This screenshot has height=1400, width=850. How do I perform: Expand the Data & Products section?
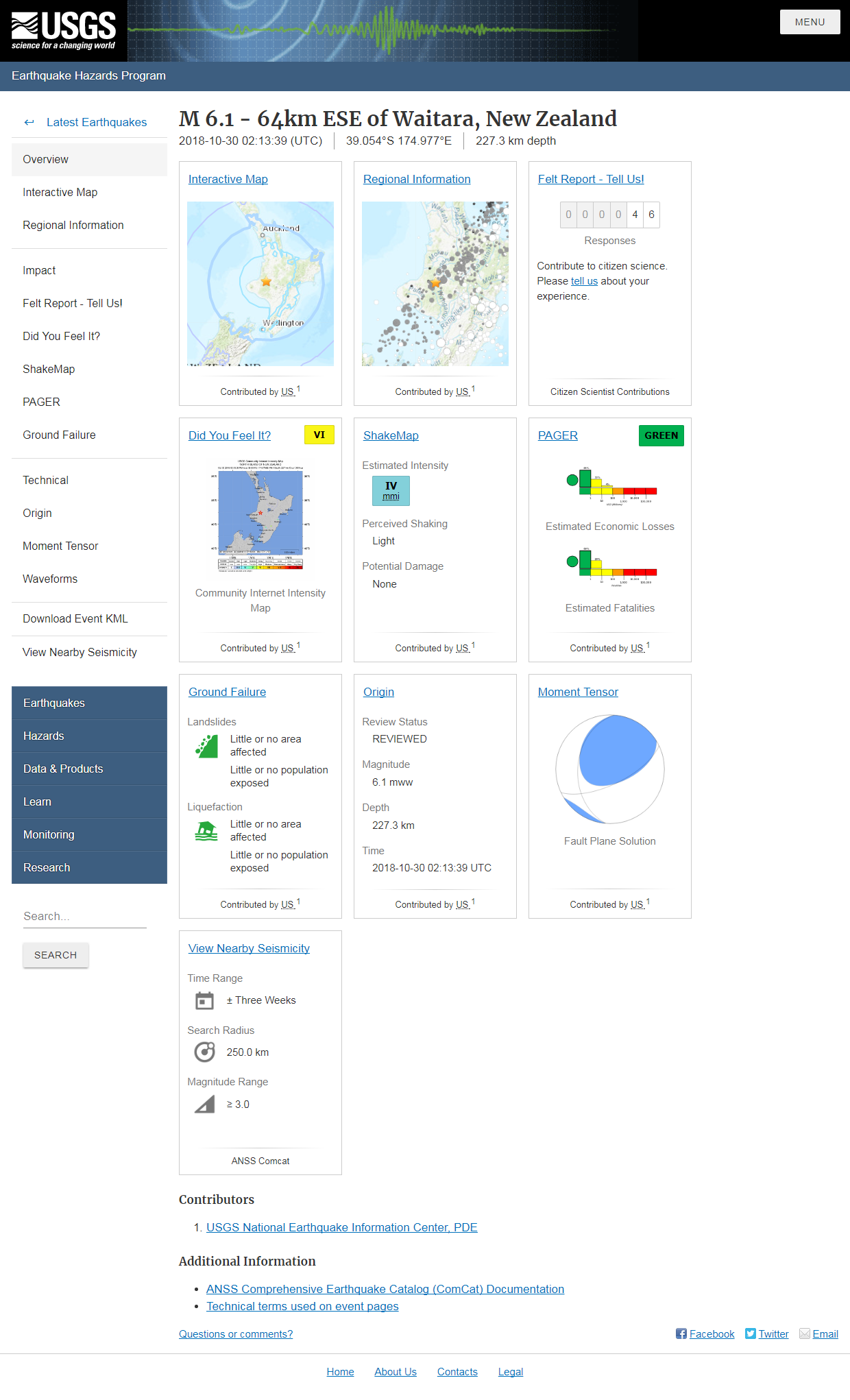tap(89, 769)
